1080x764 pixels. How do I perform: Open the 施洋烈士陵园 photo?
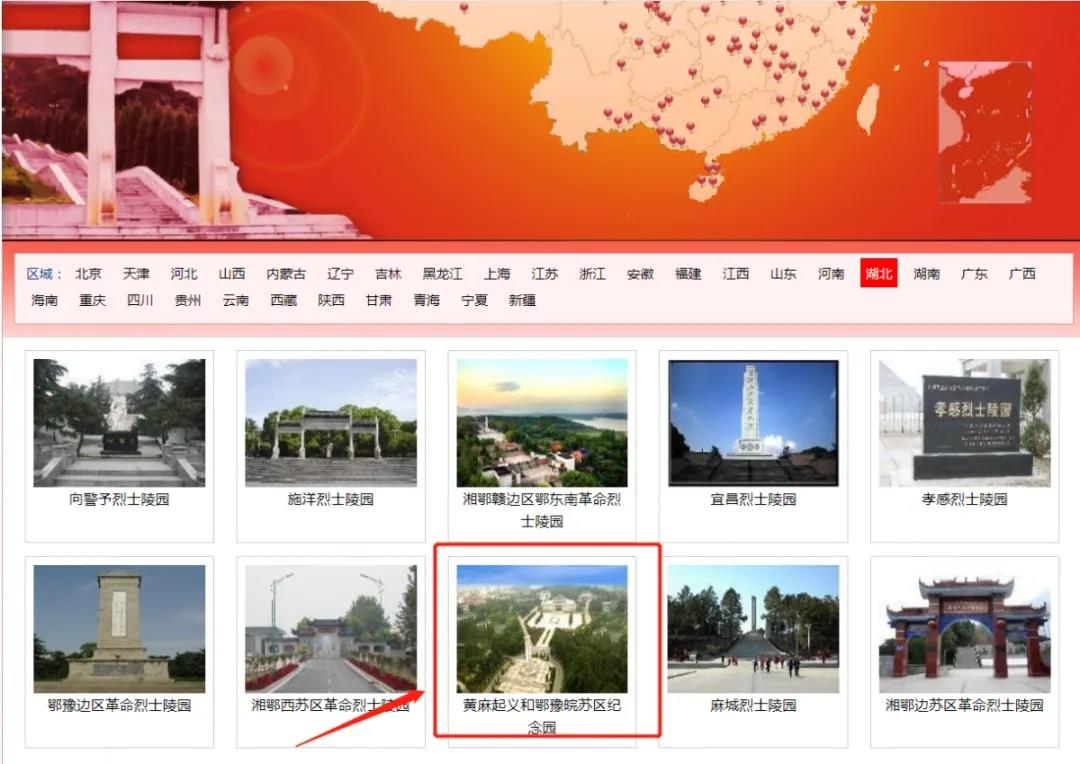331,422
